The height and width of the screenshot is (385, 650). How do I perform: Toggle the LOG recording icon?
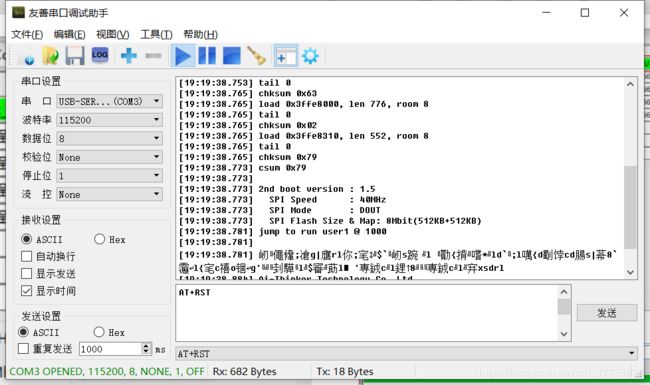pos(100,55)
